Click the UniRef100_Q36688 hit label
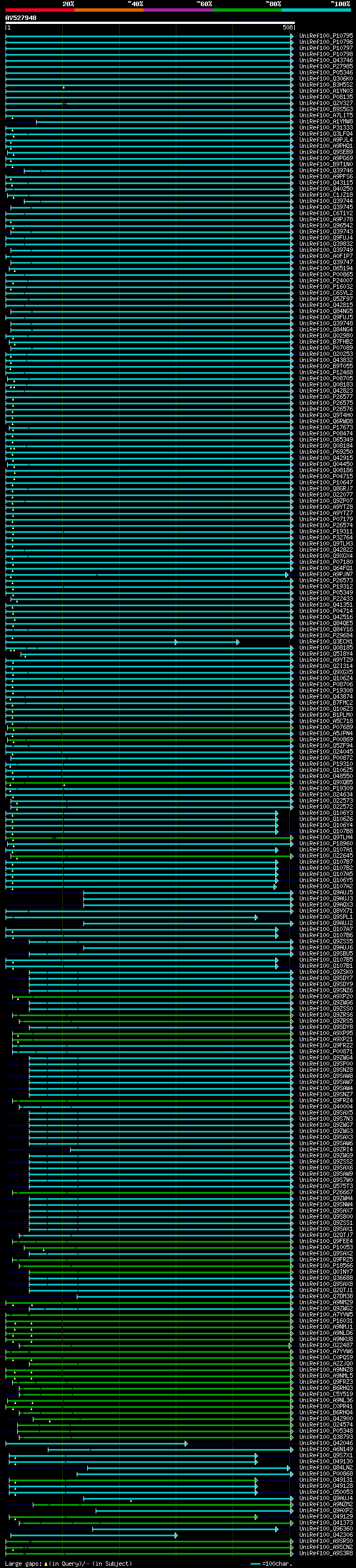 [x=326, y=1278]
